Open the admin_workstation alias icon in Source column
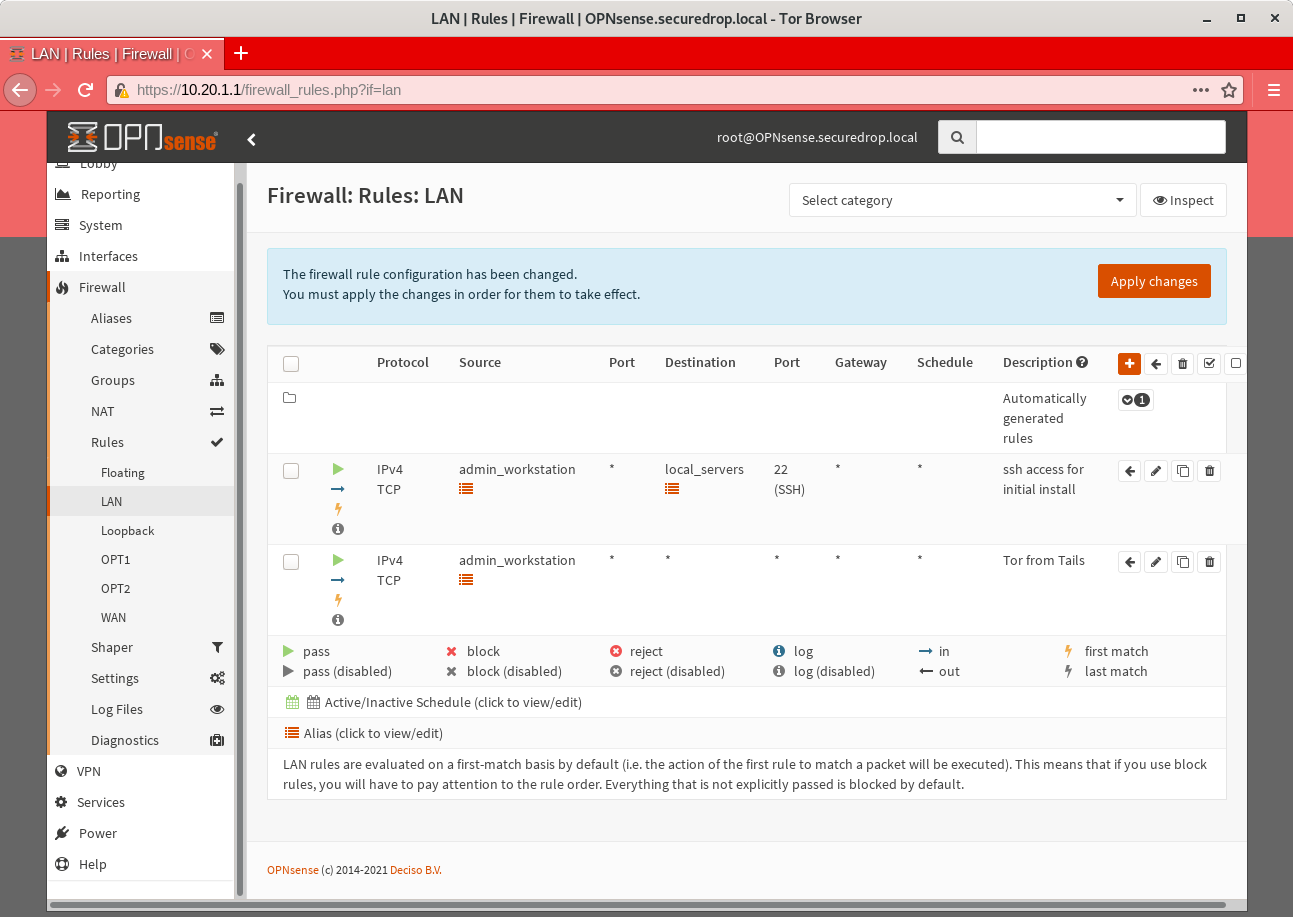Screen dimensions: 1293x917 tap(466, 489)
